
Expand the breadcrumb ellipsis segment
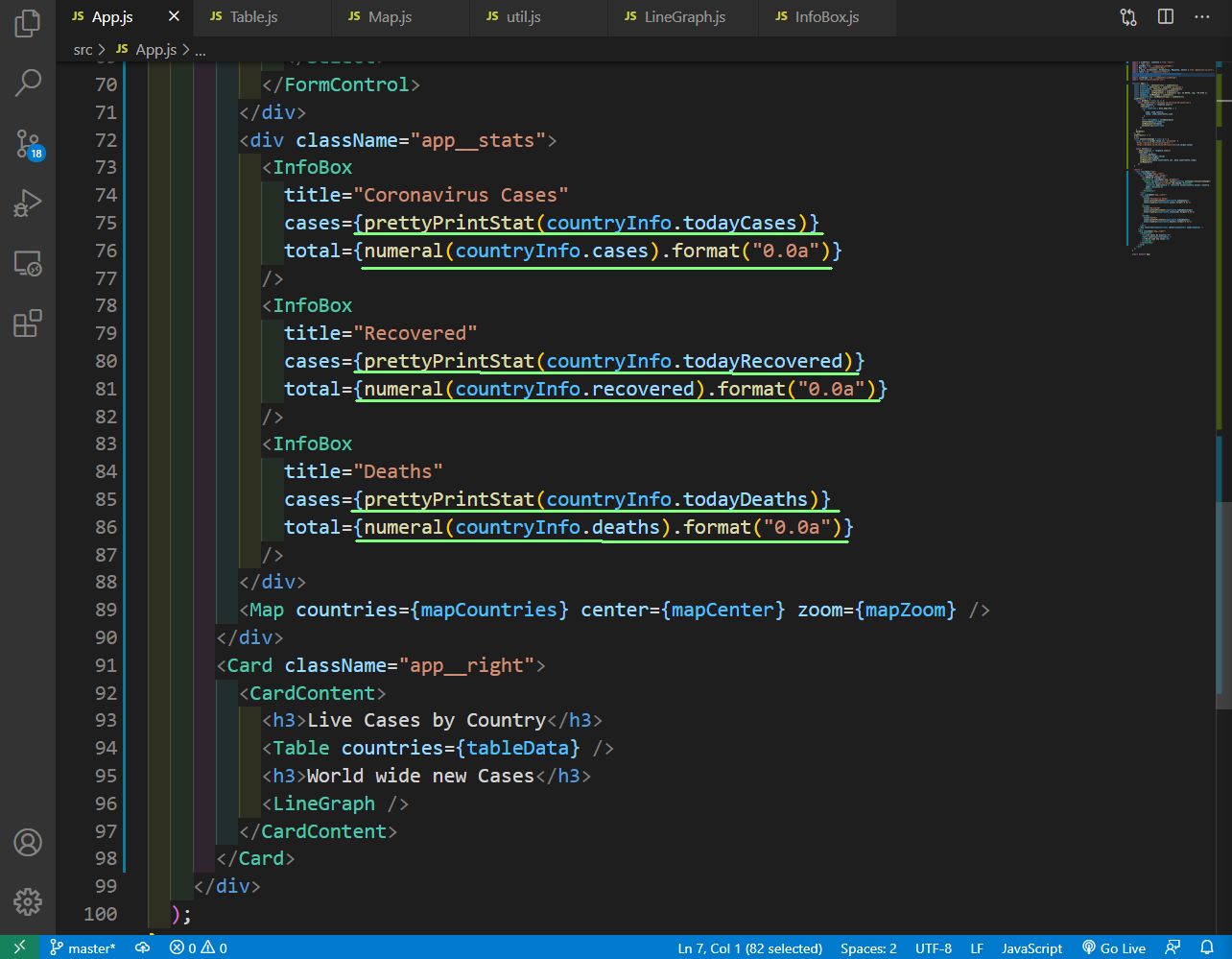coord(201,49)
